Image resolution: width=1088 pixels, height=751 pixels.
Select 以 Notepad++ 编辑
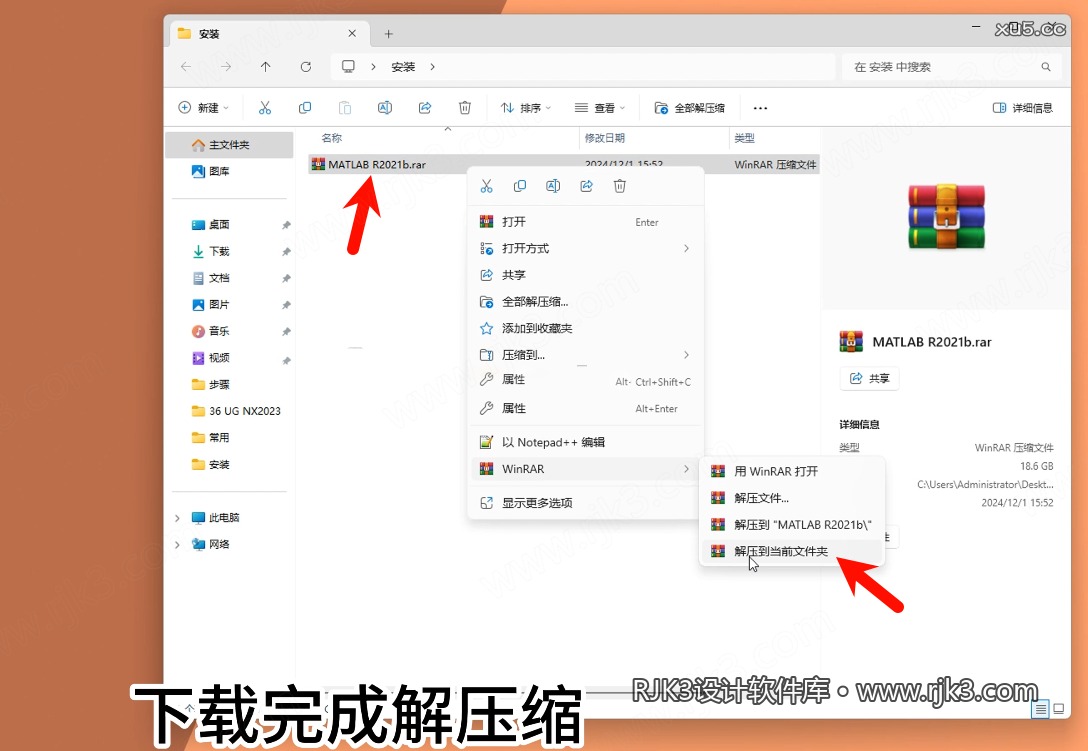(586, 442)
